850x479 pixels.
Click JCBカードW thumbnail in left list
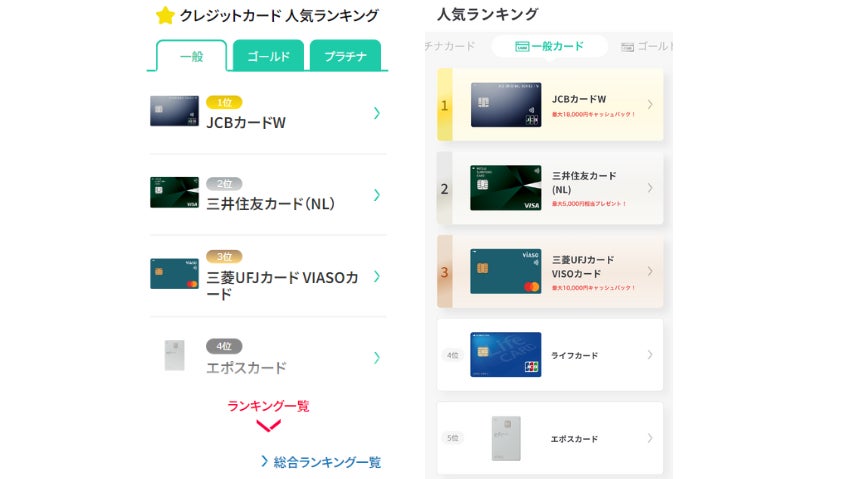coord(167,111)
